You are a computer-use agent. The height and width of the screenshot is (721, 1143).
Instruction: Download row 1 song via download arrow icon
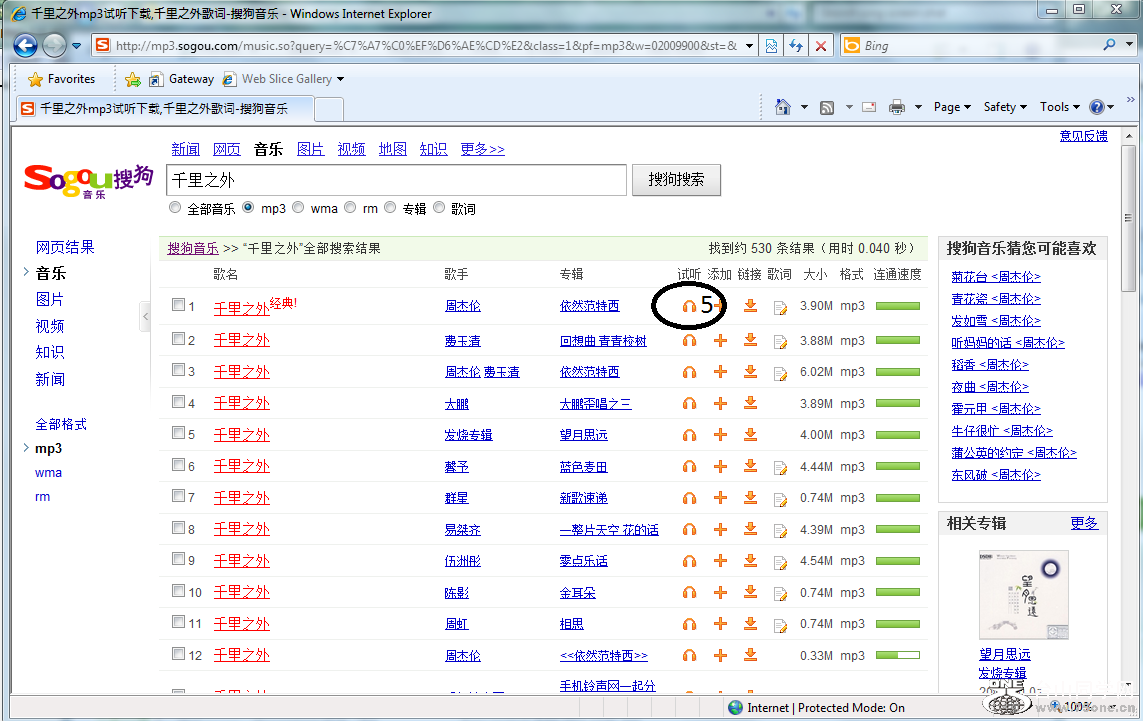tap(750, 305)
